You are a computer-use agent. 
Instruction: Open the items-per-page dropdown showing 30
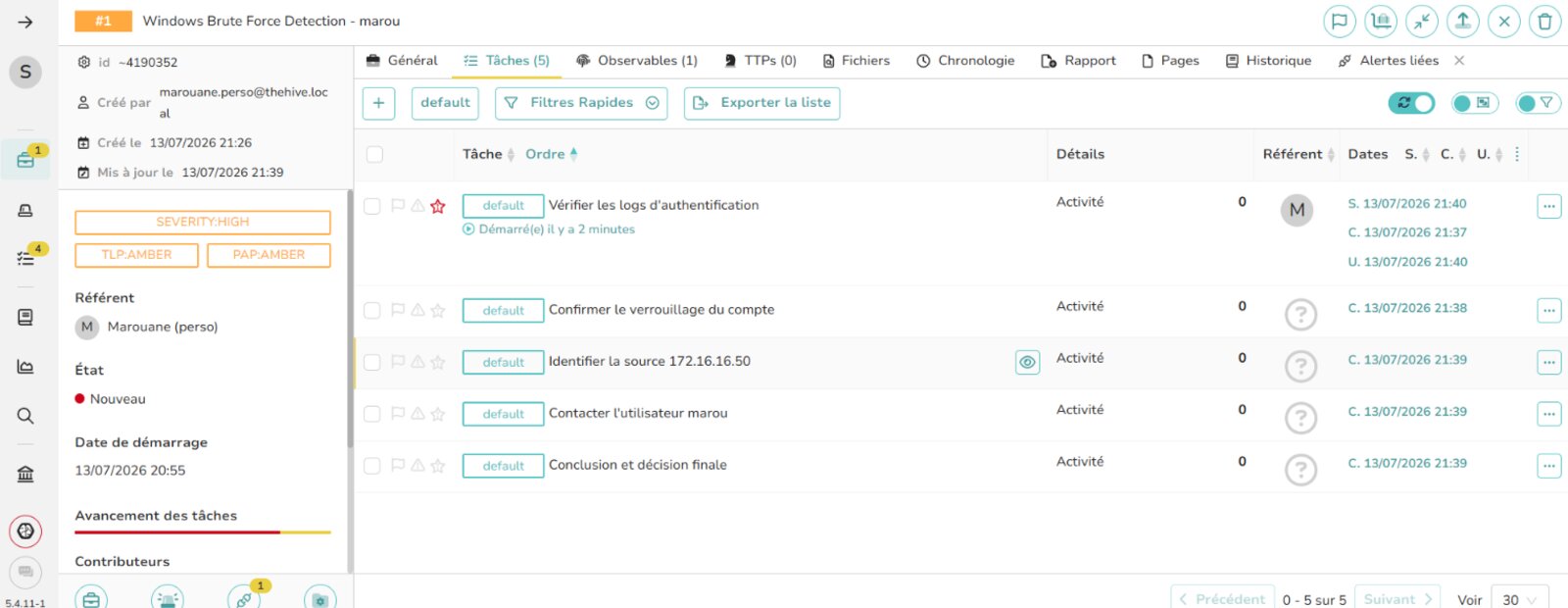pyautogui.click(x=1520, y=599)
